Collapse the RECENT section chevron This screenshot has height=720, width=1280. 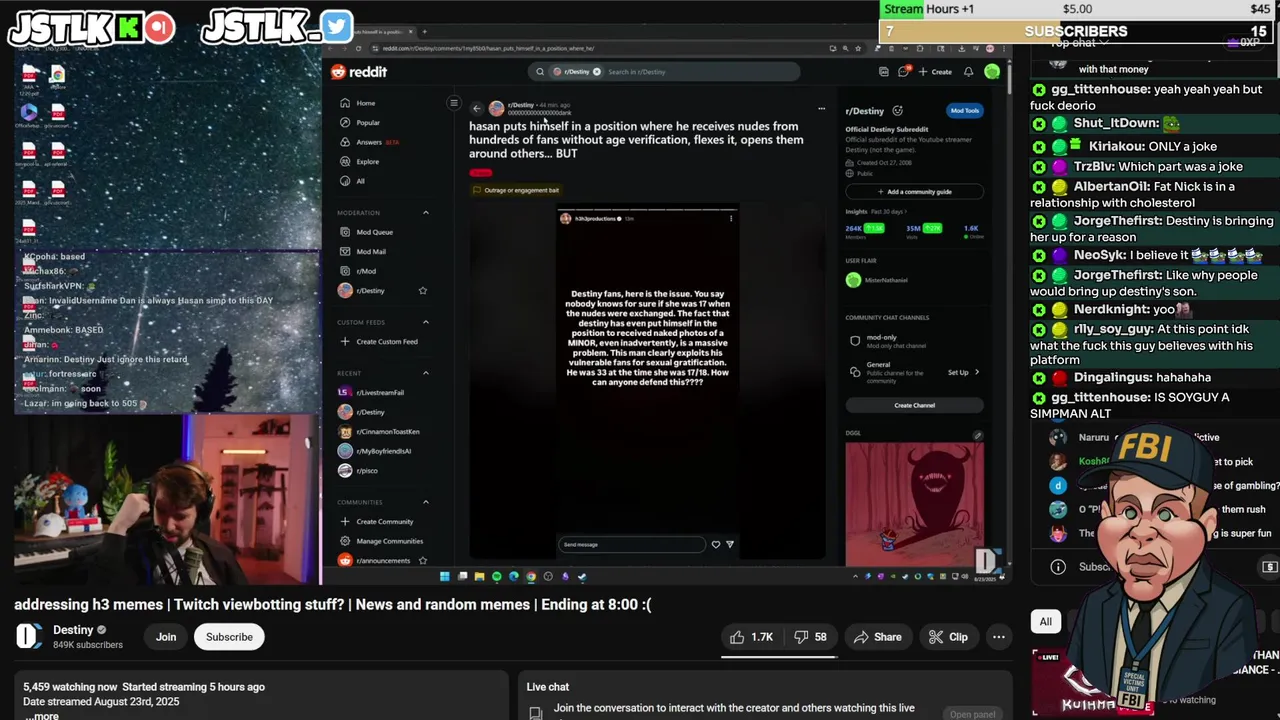click(425, 373)
